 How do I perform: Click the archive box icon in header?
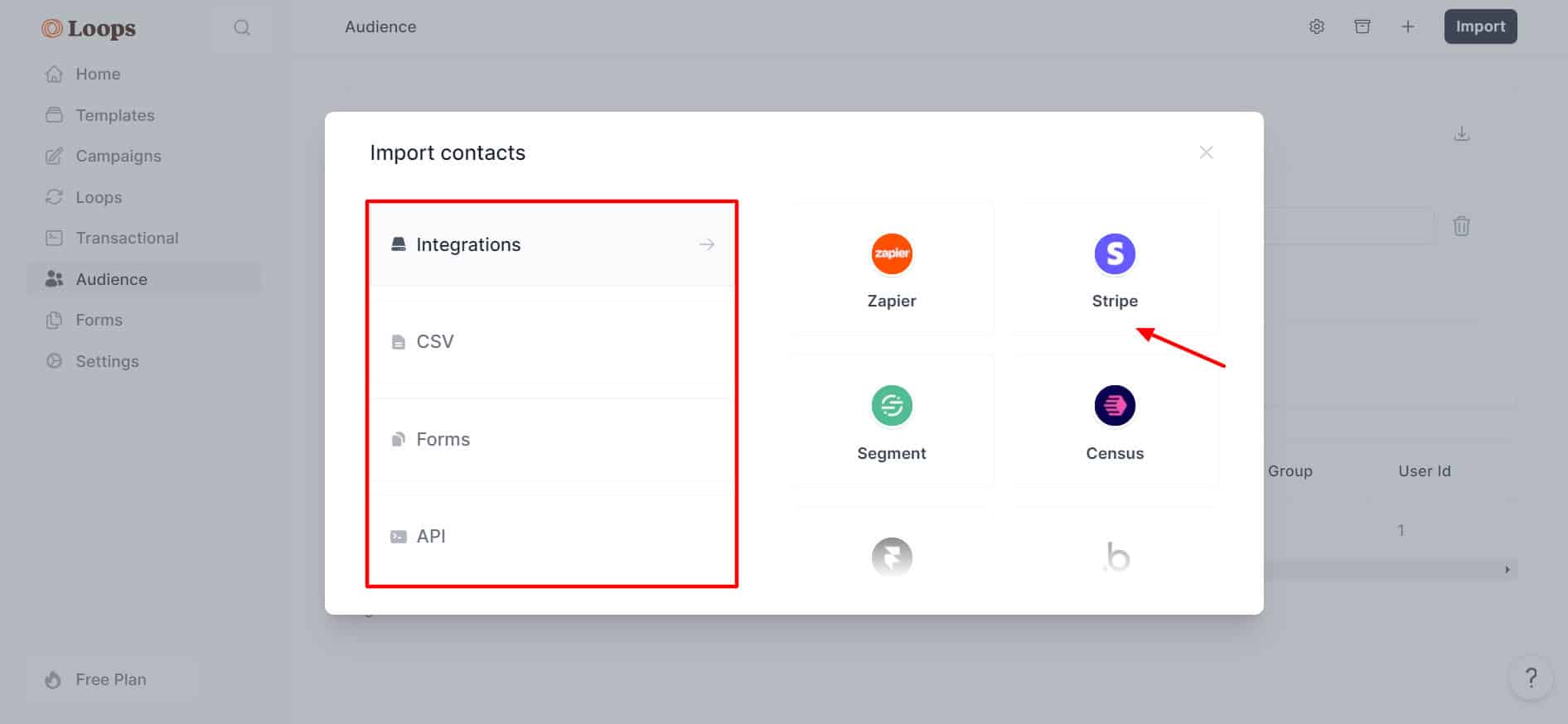(1362, 27)
